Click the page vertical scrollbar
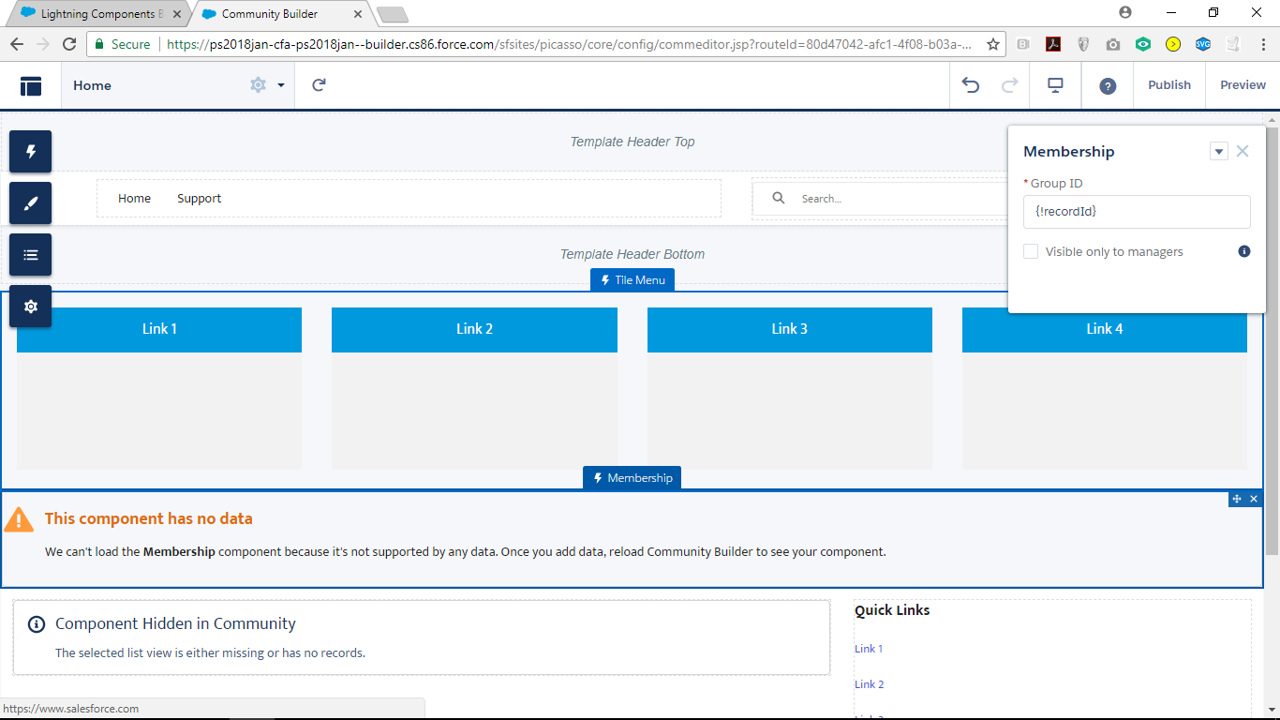Image resolution: width=1280 pixels, height=720 pixels. click(x=1272, y=340)
